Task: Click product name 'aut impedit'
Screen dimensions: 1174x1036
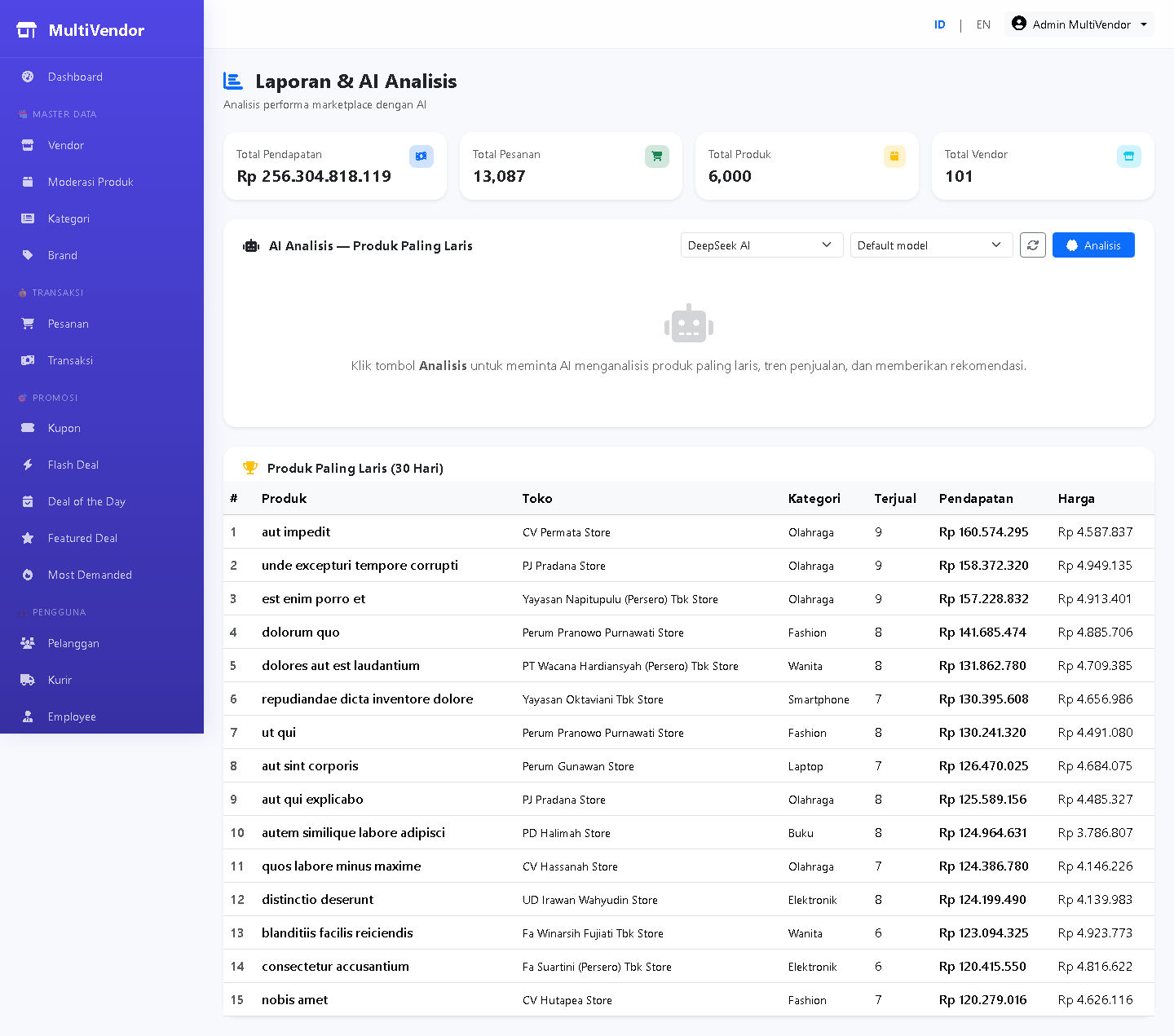Action: click(296, 531)
